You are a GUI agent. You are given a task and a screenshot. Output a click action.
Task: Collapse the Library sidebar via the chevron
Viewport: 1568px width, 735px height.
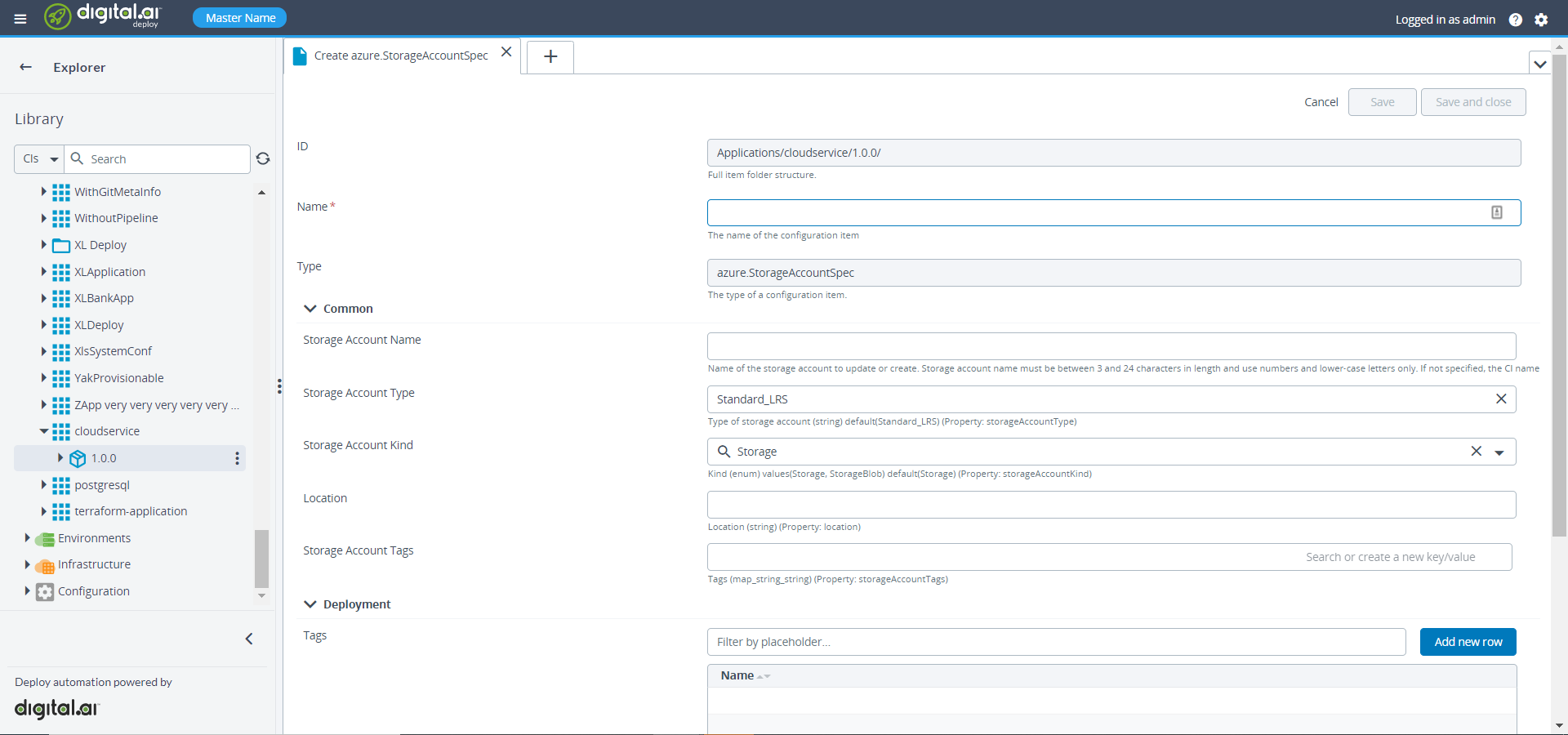(x=249, y=639)
